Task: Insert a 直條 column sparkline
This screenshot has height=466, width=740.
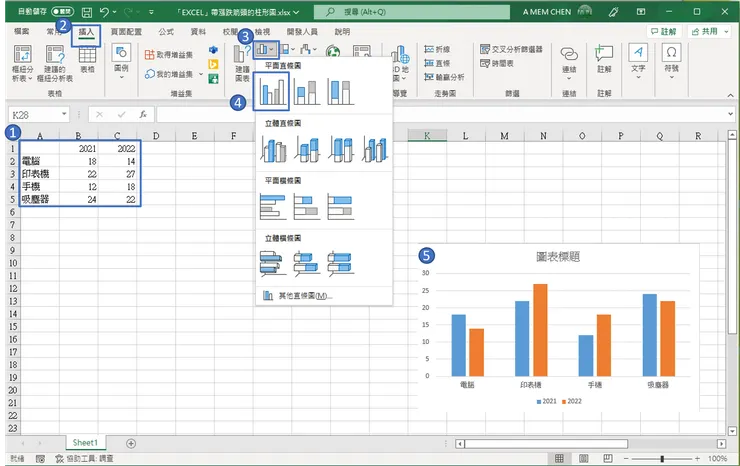Action: point(437,63)
